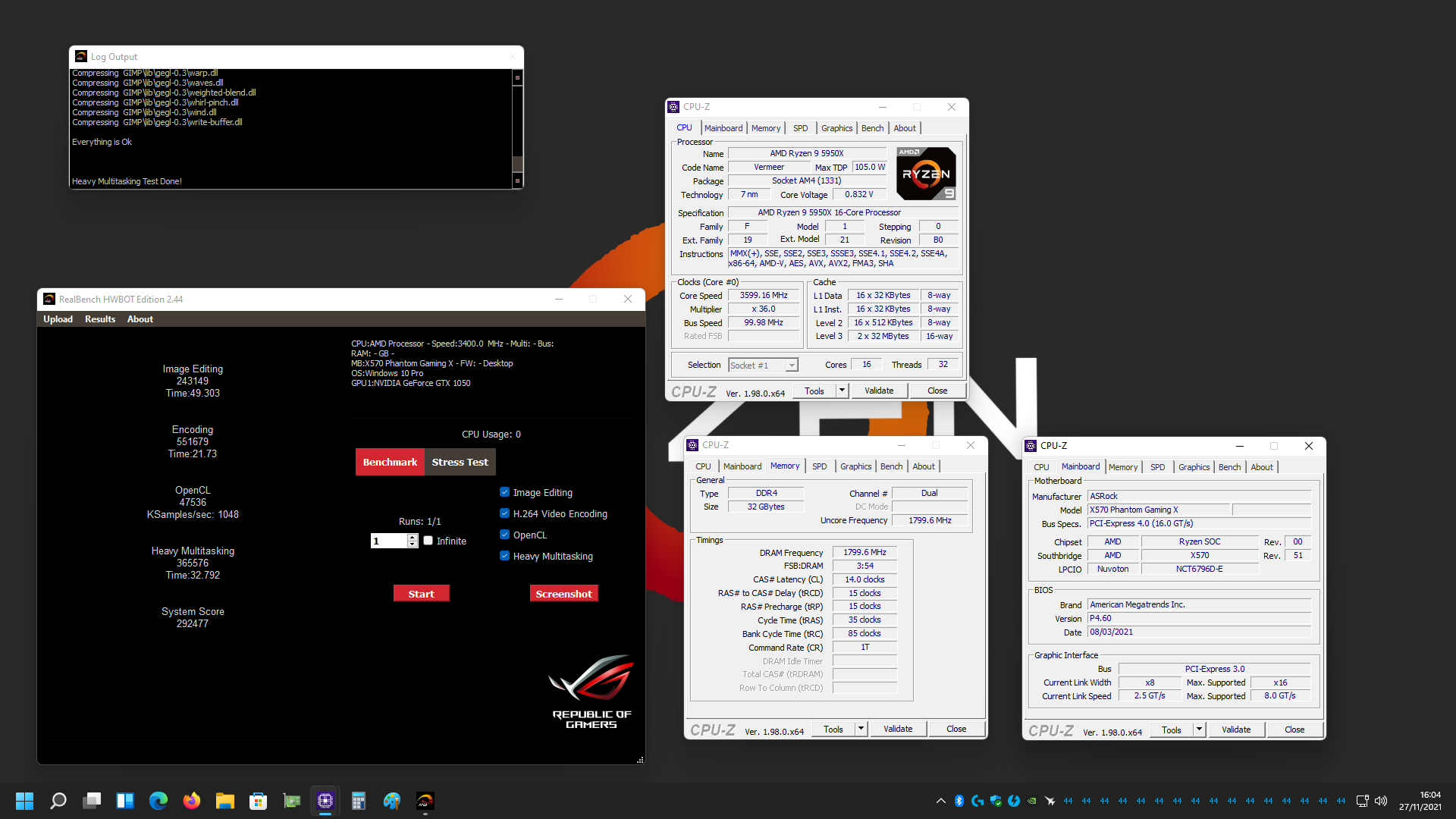The width and height of the screenshot is (1456, 819).
Task: Enable the Infinite runs checkbox
Action: click(x=428, y=541)
